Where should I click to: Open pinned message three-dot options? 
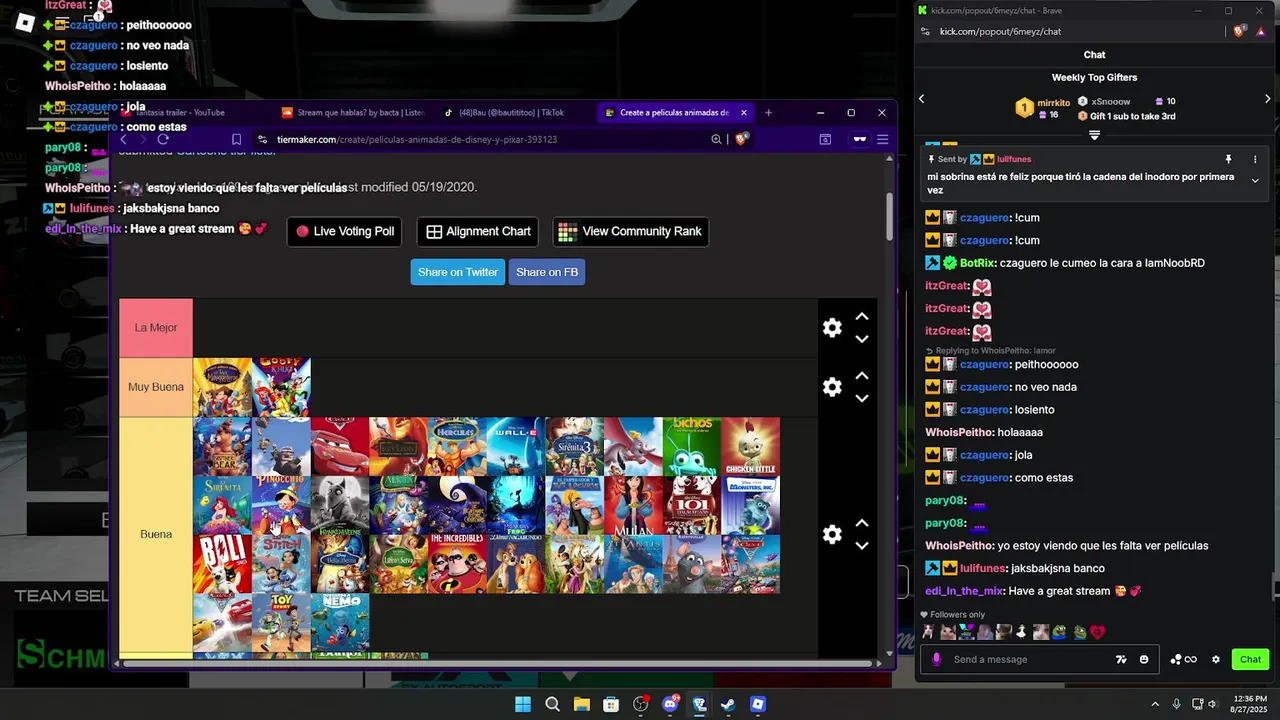point(1255,159)
